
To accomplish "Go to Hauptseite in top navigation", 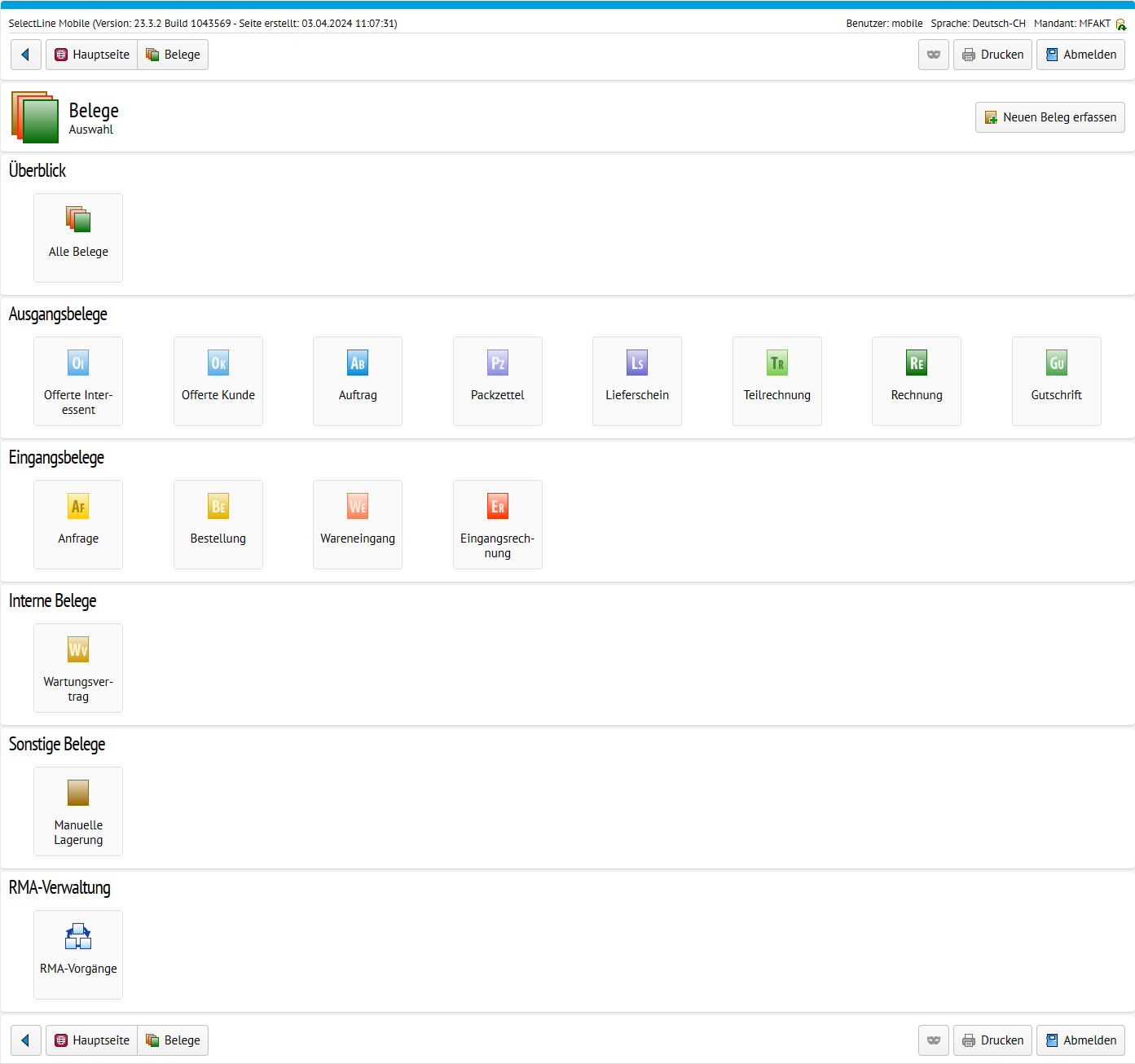I will pos(92,55).
